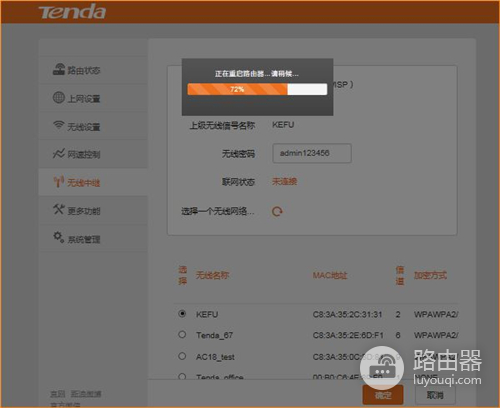This screenshot has height=408, width=500.
Task: Click 选择一个无线网络 label
Action: 218,211
